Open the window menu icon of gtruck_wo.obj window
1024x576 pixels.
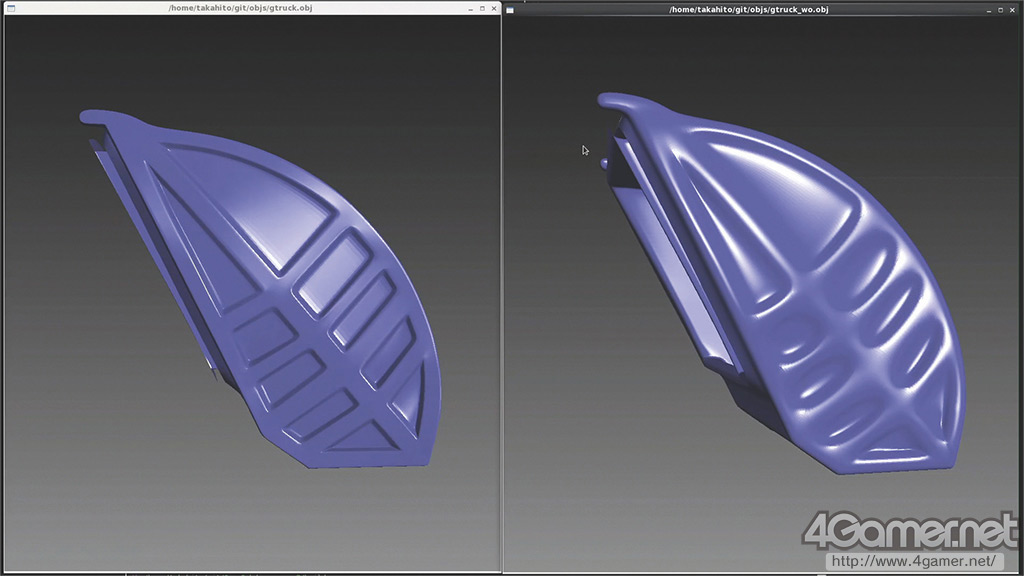510,9
